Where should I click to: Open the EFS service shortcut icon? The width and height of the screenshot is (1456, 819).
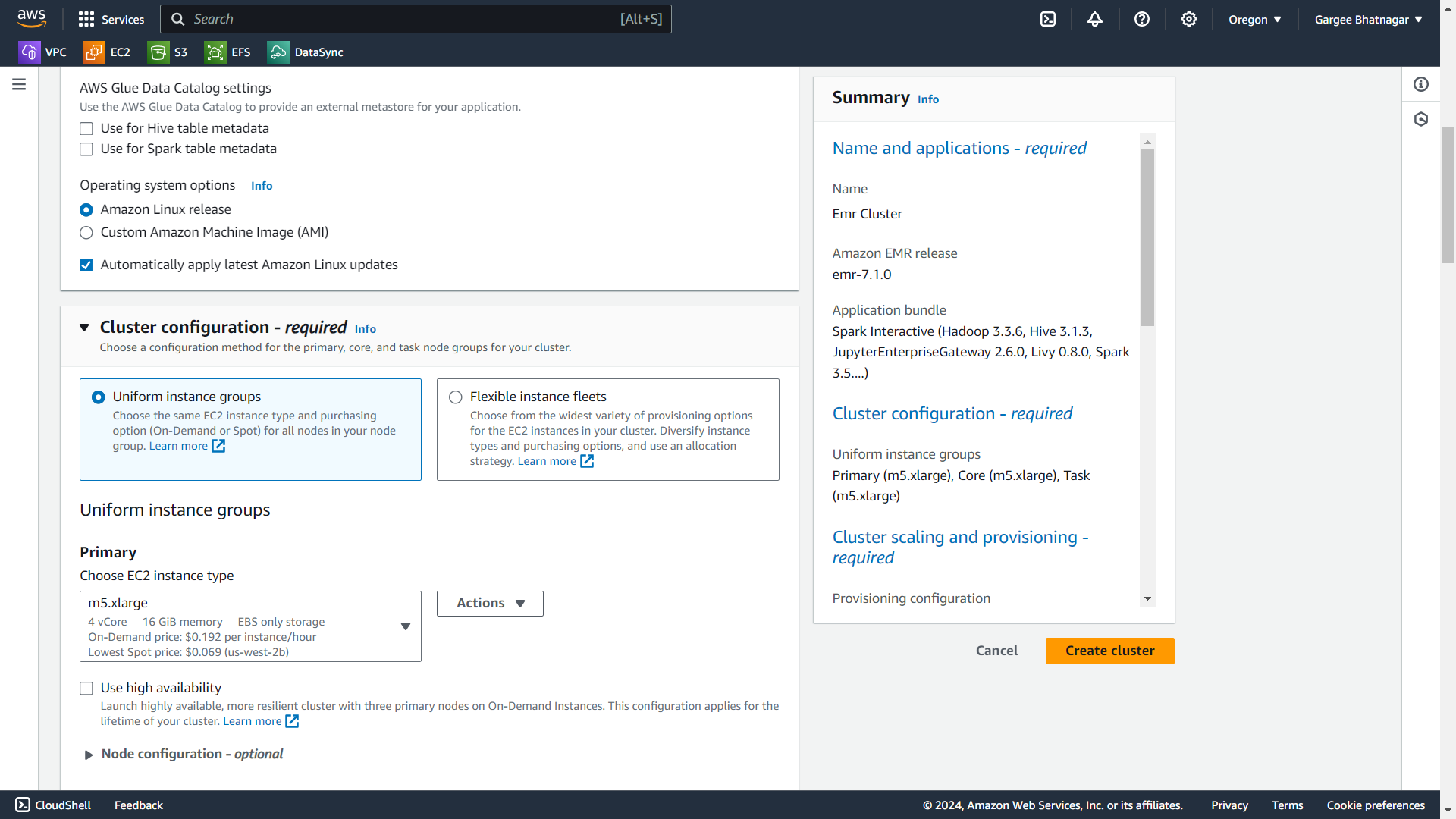215,52
